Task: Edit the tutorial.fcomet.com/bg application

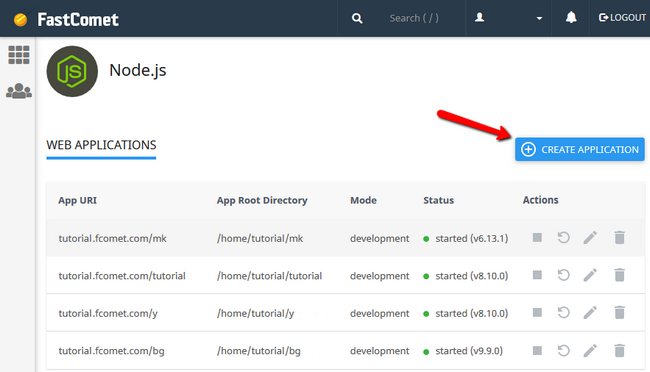Action: (x=590, y=350)
